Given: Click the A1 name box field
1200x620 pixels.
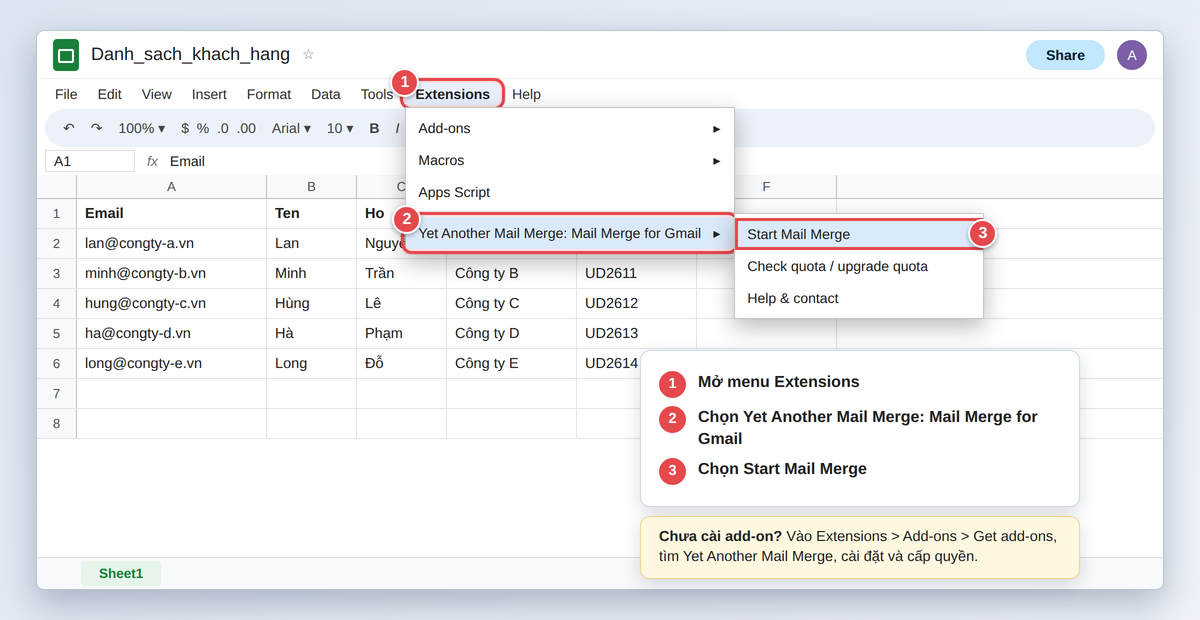Looking at the screenshot, I should click(x=90, y=161).
